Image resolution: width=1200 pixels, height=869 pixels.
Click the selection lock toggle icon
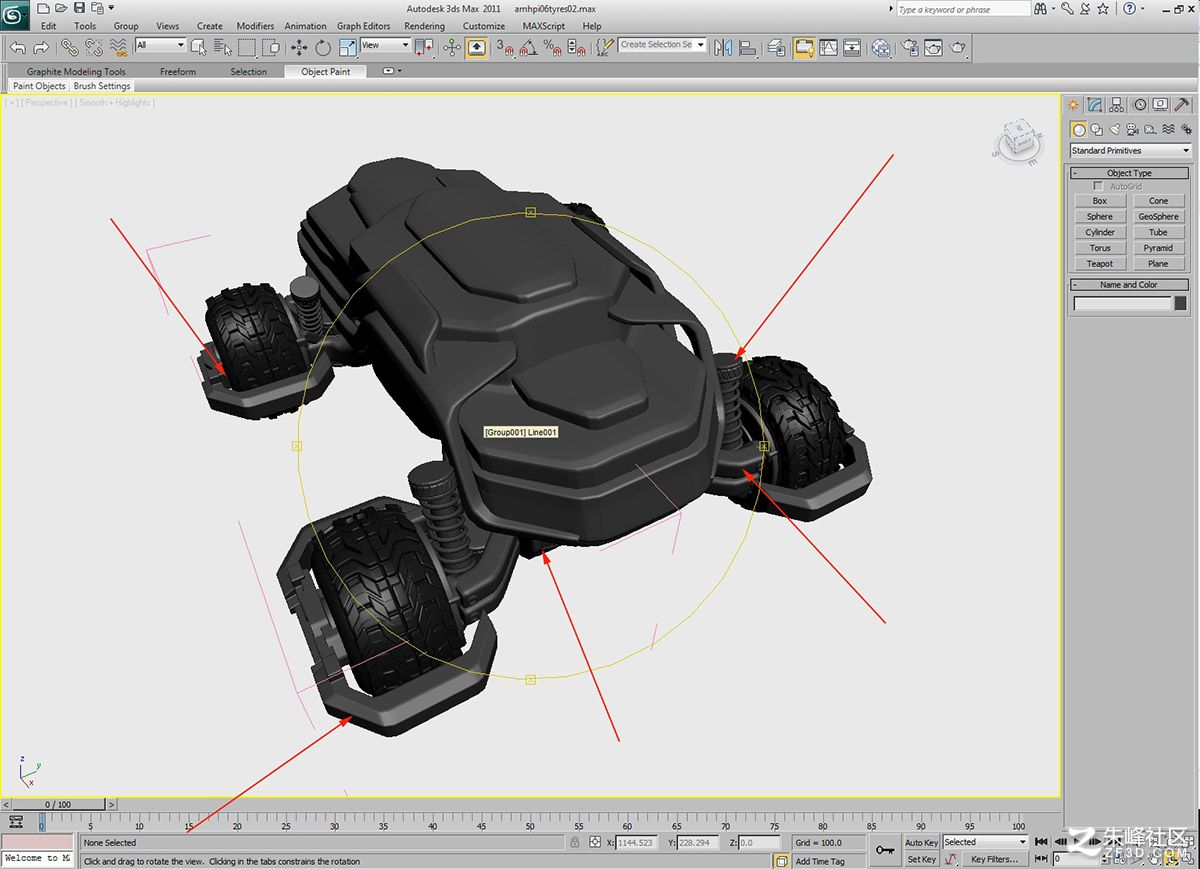pyautogui.click(x=575, y=843)
